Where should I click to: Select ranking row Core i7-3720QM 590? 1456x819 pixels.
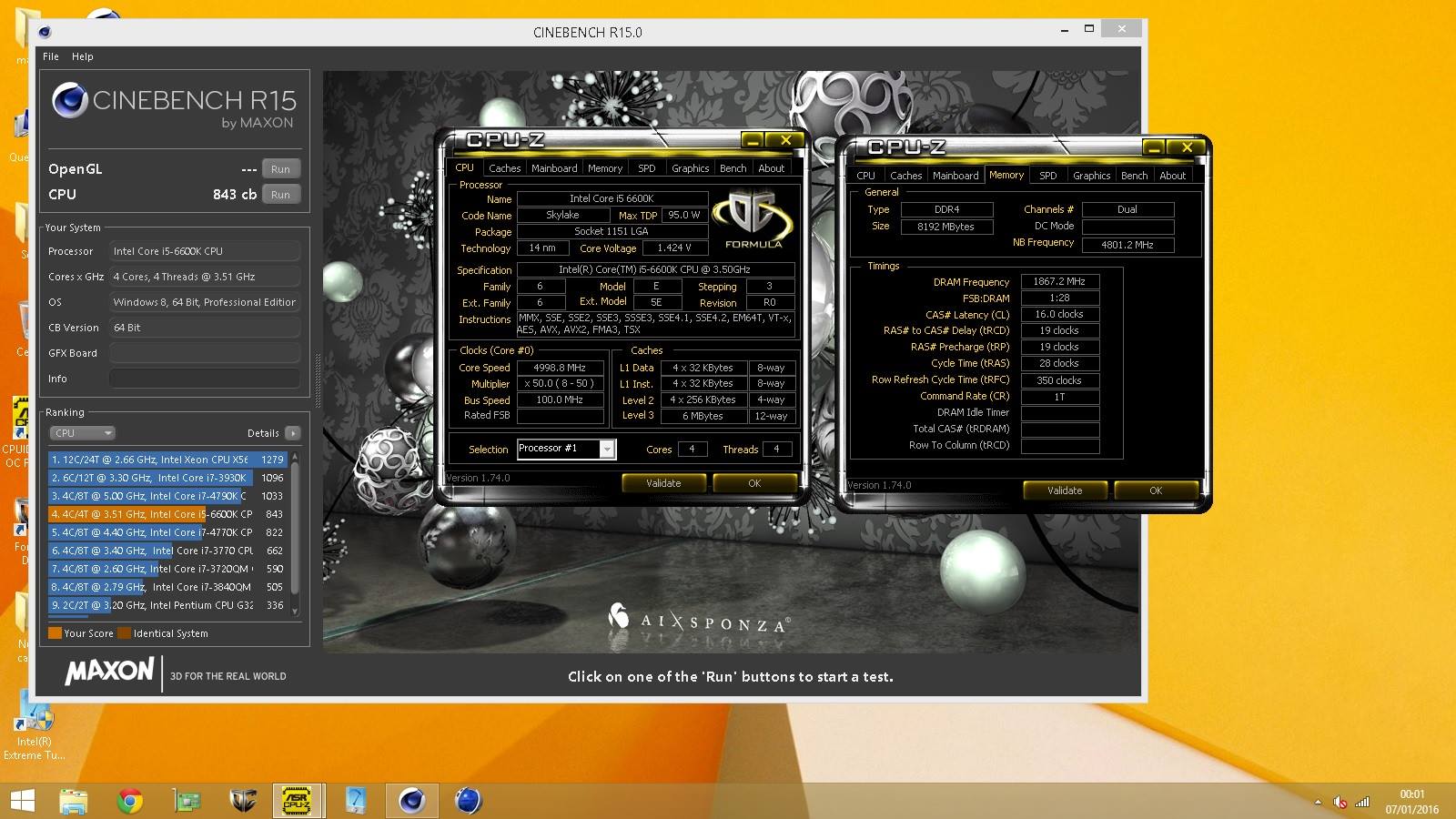click(167, 569)
